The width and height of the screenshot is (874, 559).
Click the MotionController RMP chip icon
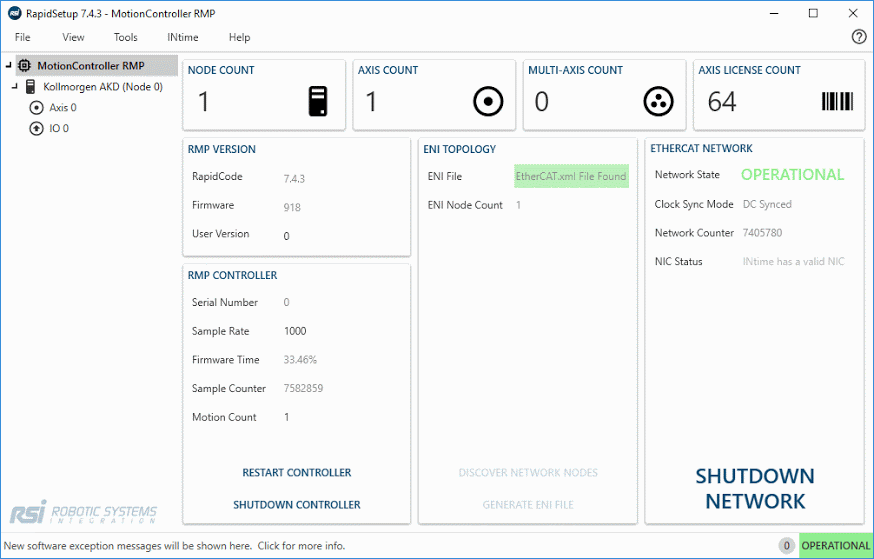tap(25, 66)
